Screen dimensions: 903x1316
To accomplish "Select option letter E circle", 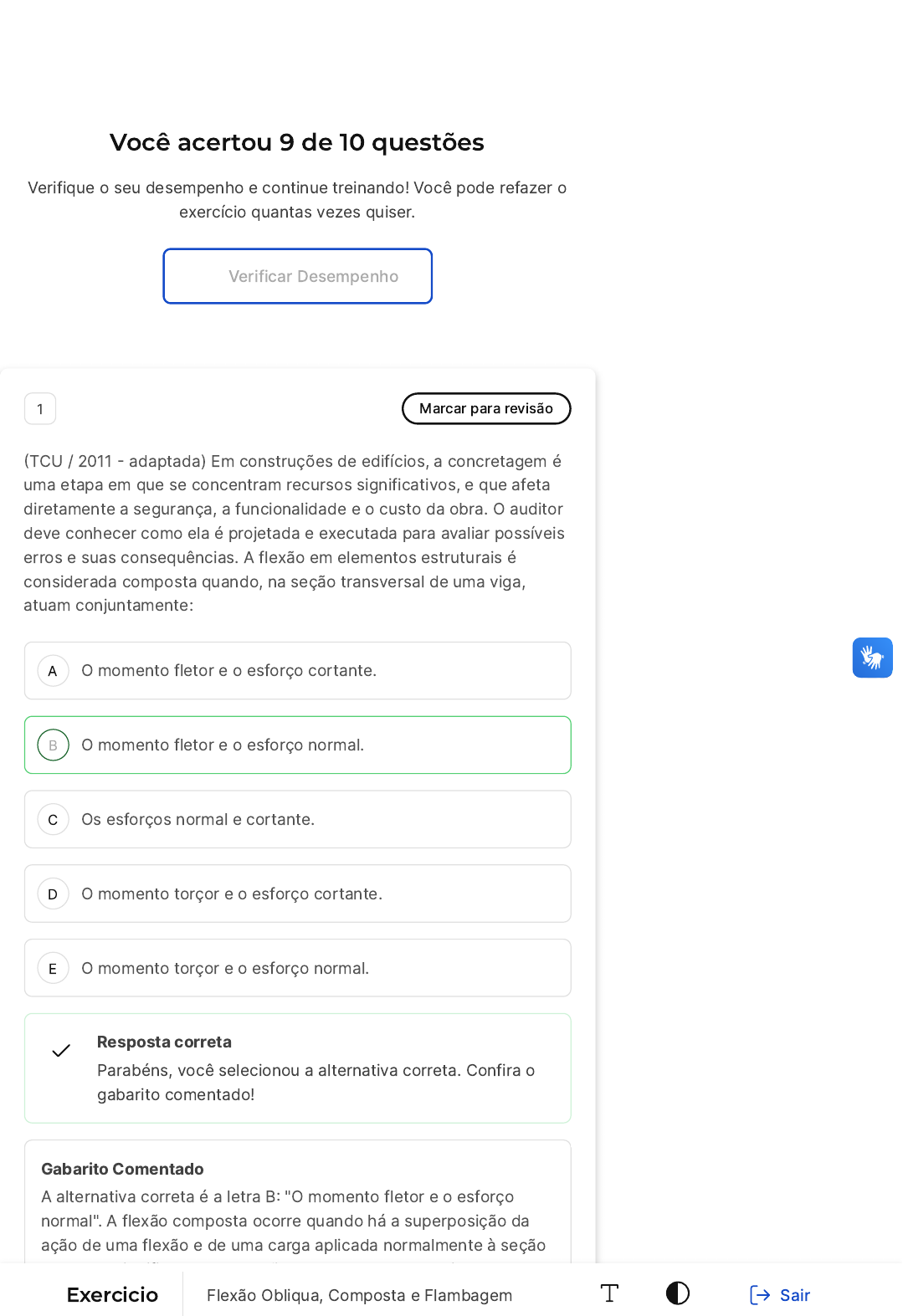I will point(53,969).
